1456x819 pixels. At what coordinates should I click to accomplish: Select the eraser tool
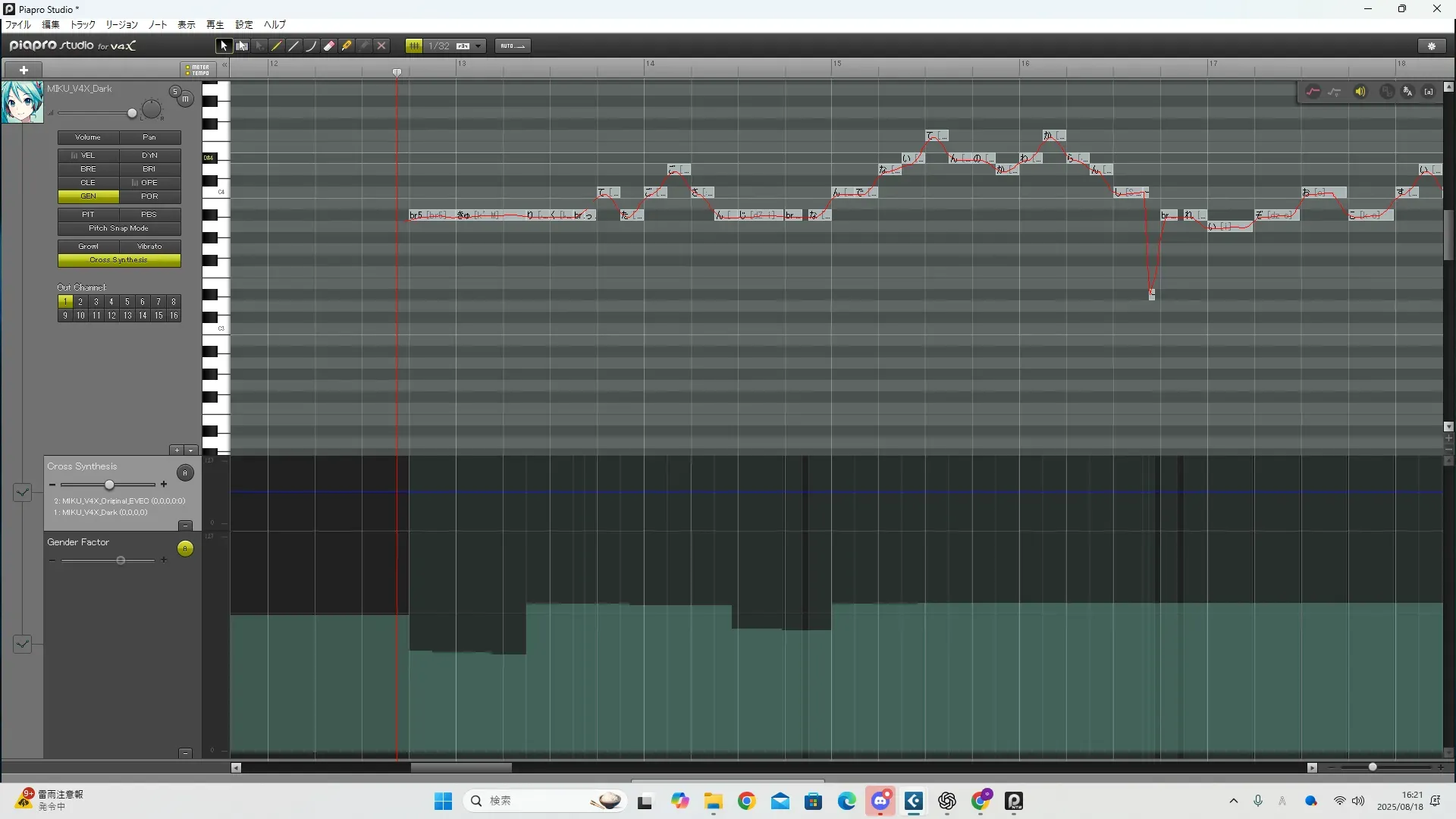tap(329, 46)
